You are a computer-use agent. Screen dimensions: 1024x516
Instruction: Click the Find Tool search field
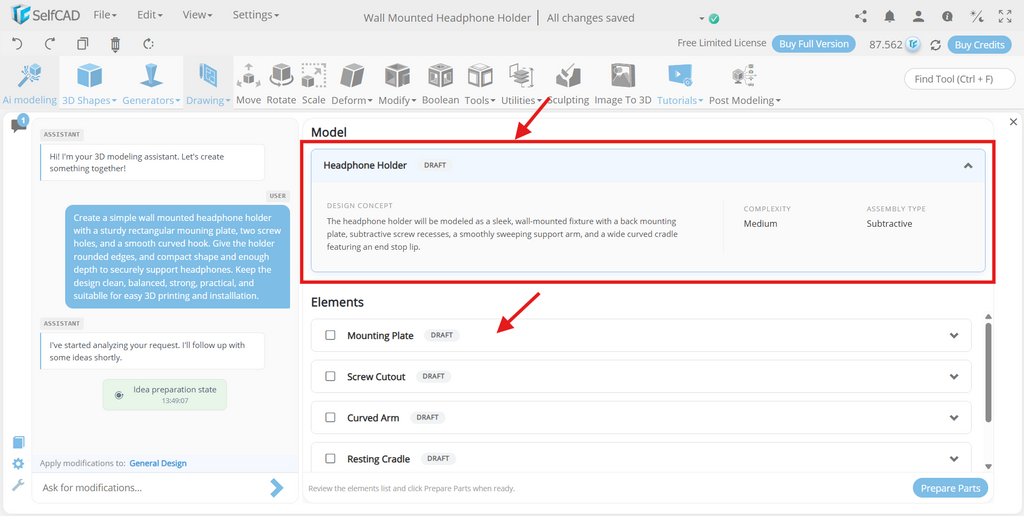[x=958, y=79]
